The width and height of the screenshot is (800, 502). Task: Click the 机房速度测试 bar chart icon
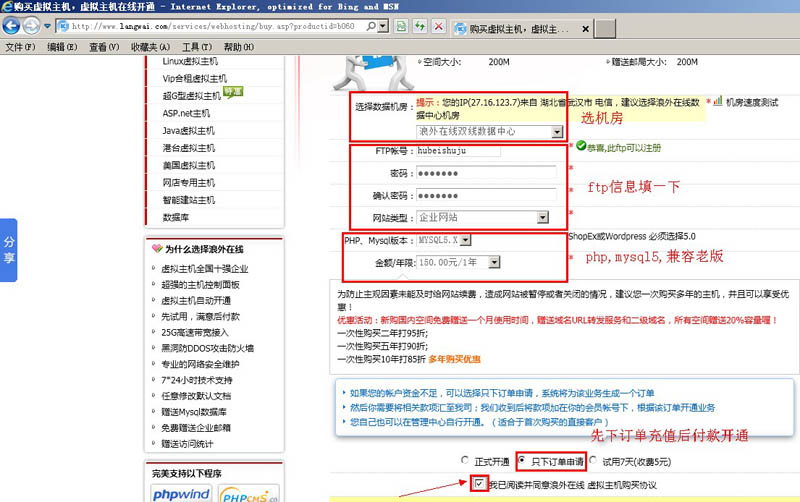pyautogui.click(x=717, y=101)
